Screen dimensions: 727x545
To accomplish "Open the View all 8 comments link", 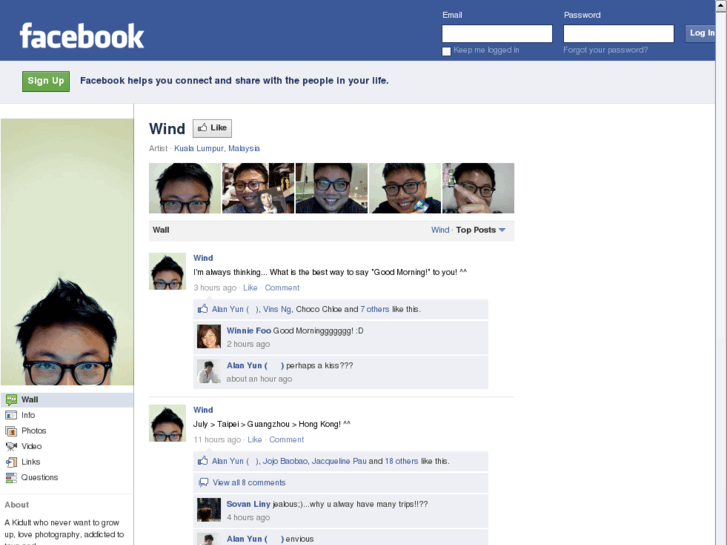I will pos(249,482).
